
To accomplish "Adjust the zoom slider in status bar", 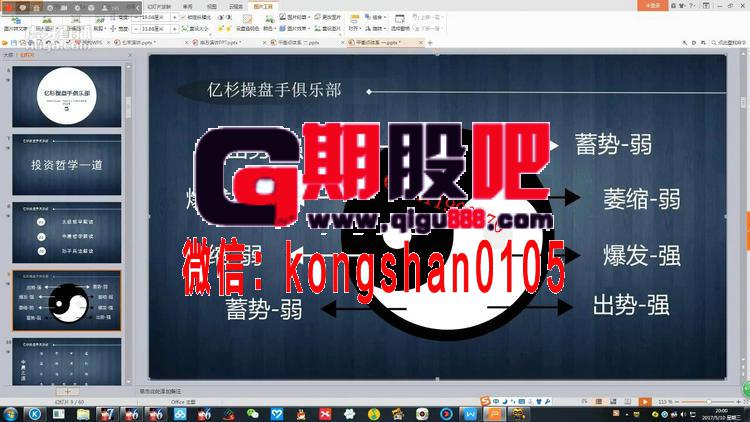I will click(x=708, y=402).
